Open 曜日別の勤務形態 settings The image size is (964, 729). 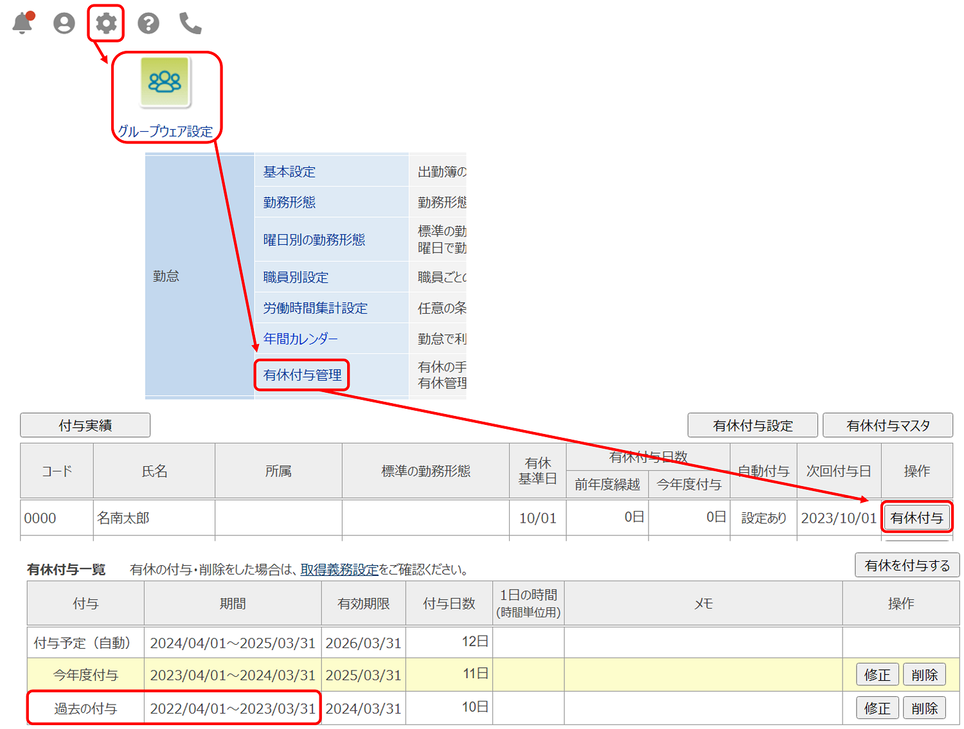pyautogui.click(x=314, y=240)
